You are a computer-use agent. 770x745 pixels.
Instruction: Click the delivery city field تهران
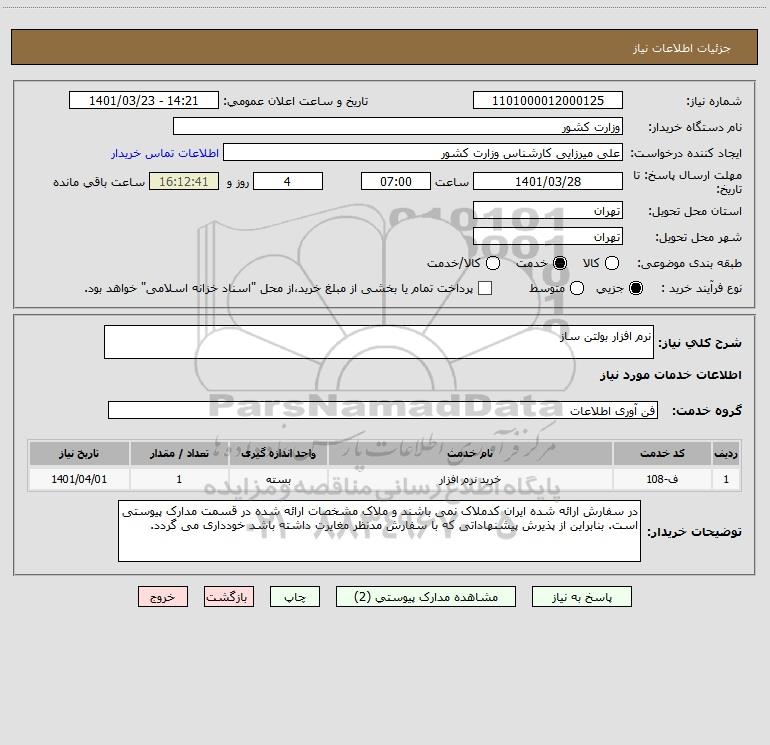[548, 237]
